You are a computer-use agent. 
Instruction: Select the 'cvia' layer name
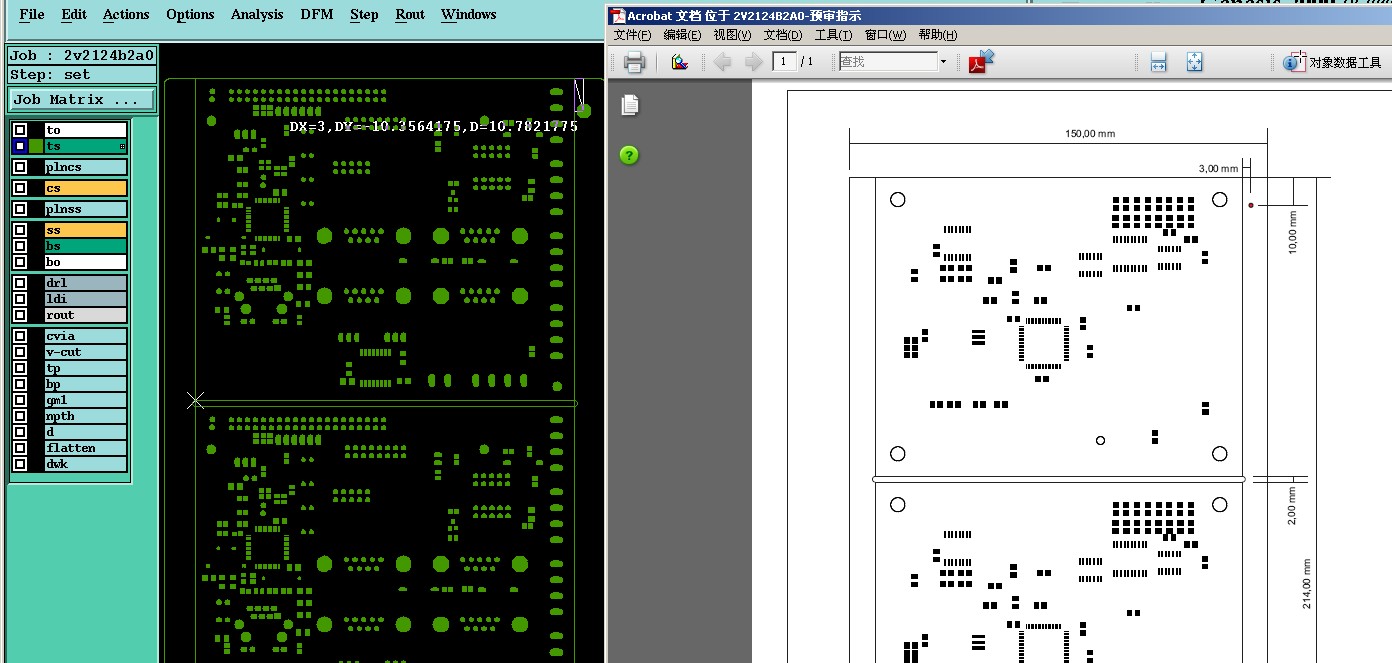pyautogui.click(x=85, y=336)
